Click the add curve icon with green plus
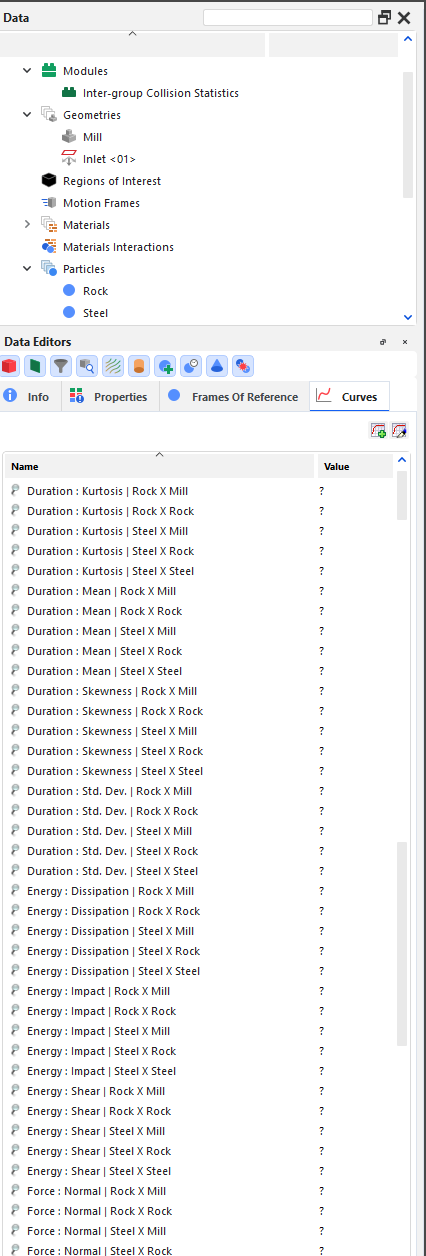The height and width of the screenshot is (1256, 426). [378, 430]
